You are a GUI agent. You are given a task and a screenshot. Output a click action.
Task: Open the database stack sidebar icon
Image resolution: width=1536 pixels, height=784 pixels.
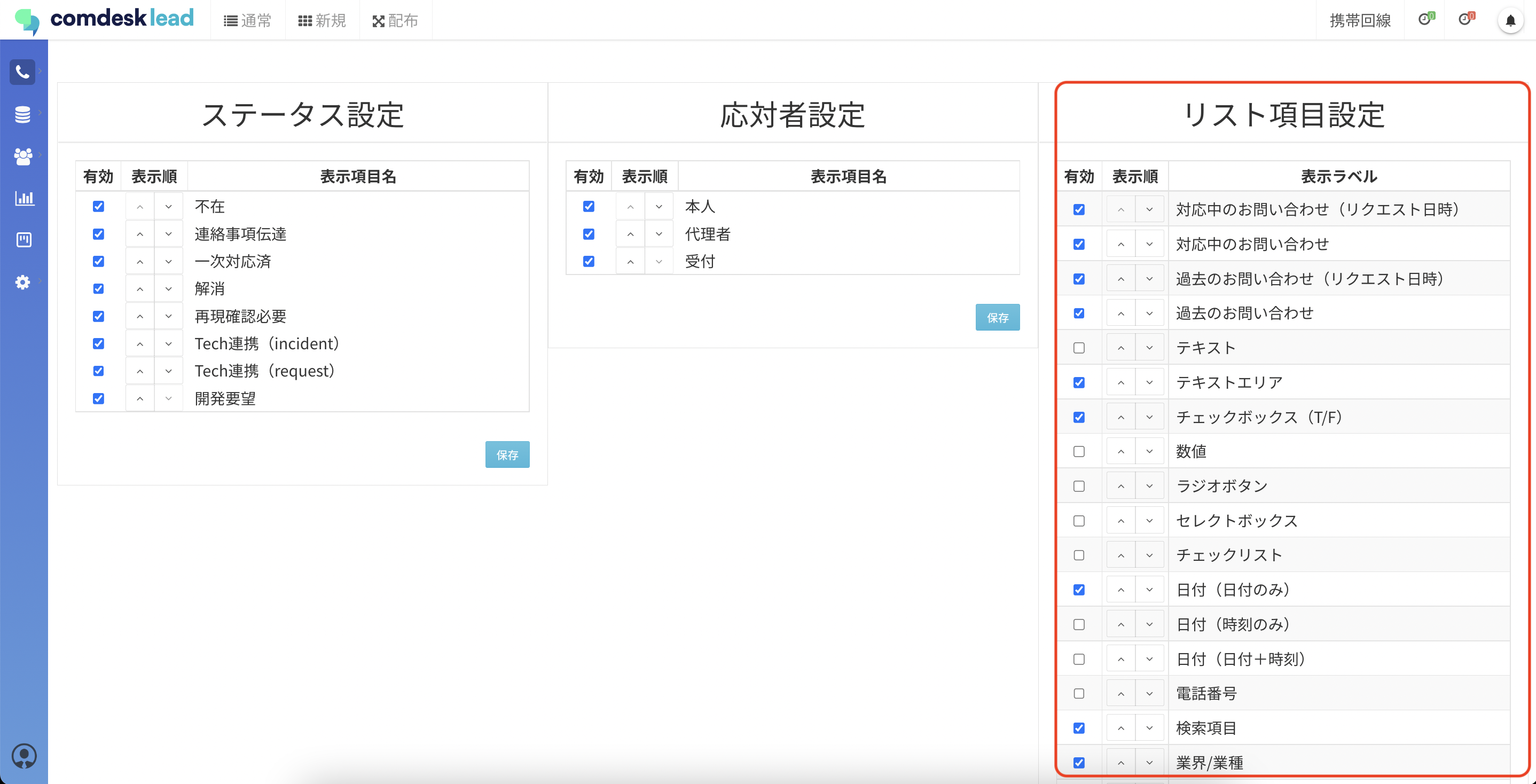coord(22,114)
